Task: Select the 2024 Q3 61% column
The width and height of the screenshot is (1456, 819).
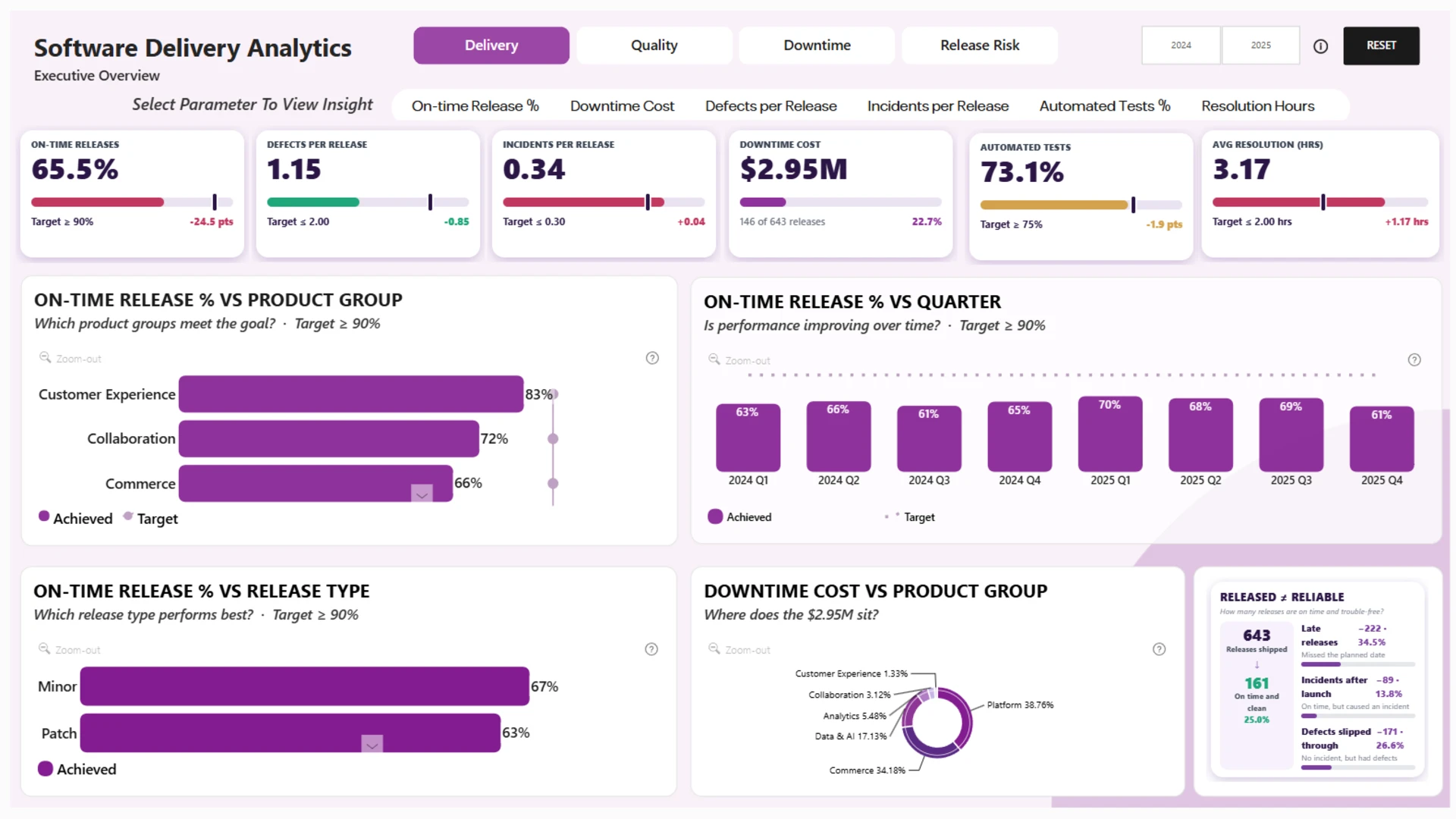Action: pos(929,438)
